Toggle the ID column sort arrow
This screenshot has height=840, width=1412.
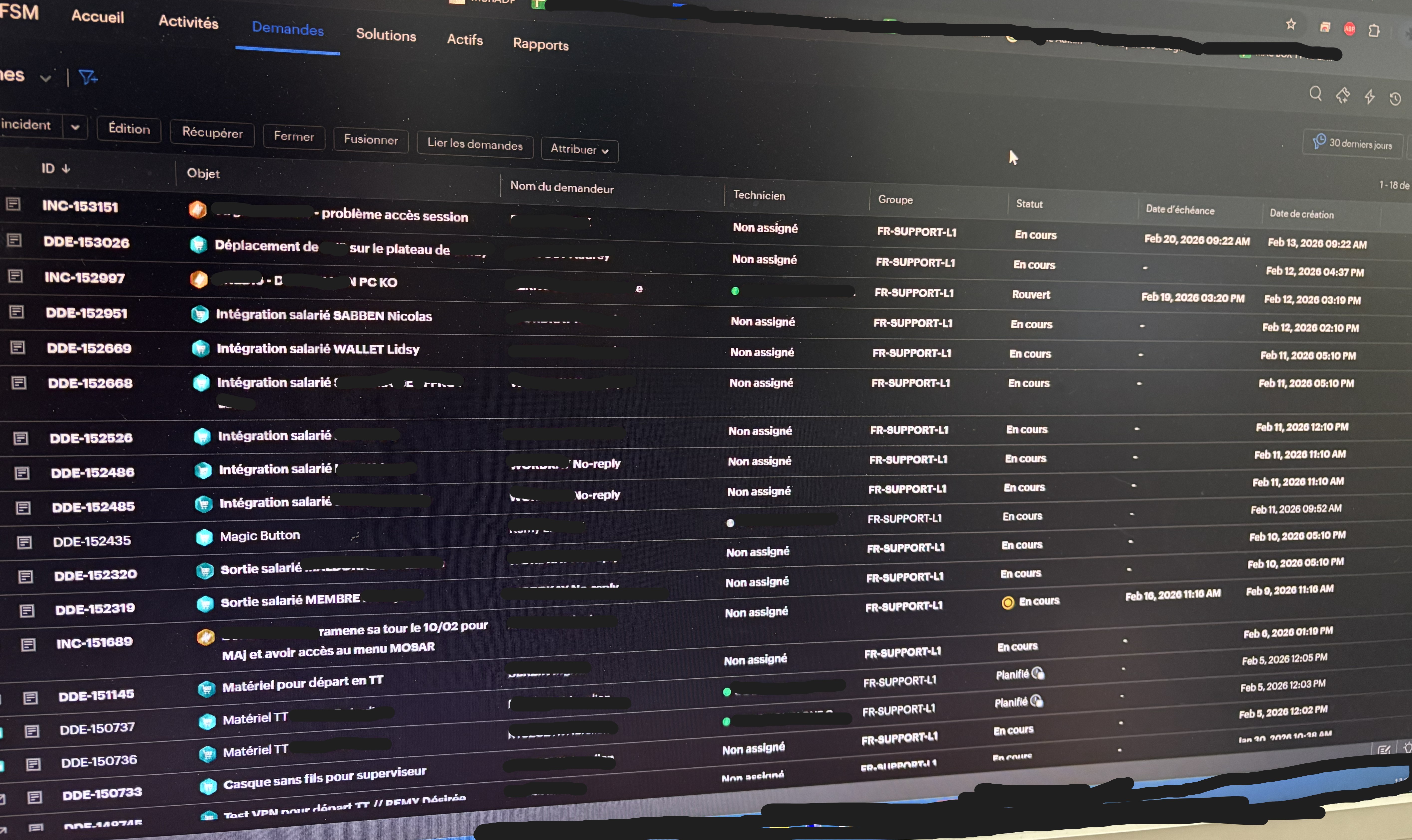coord(66,168)
